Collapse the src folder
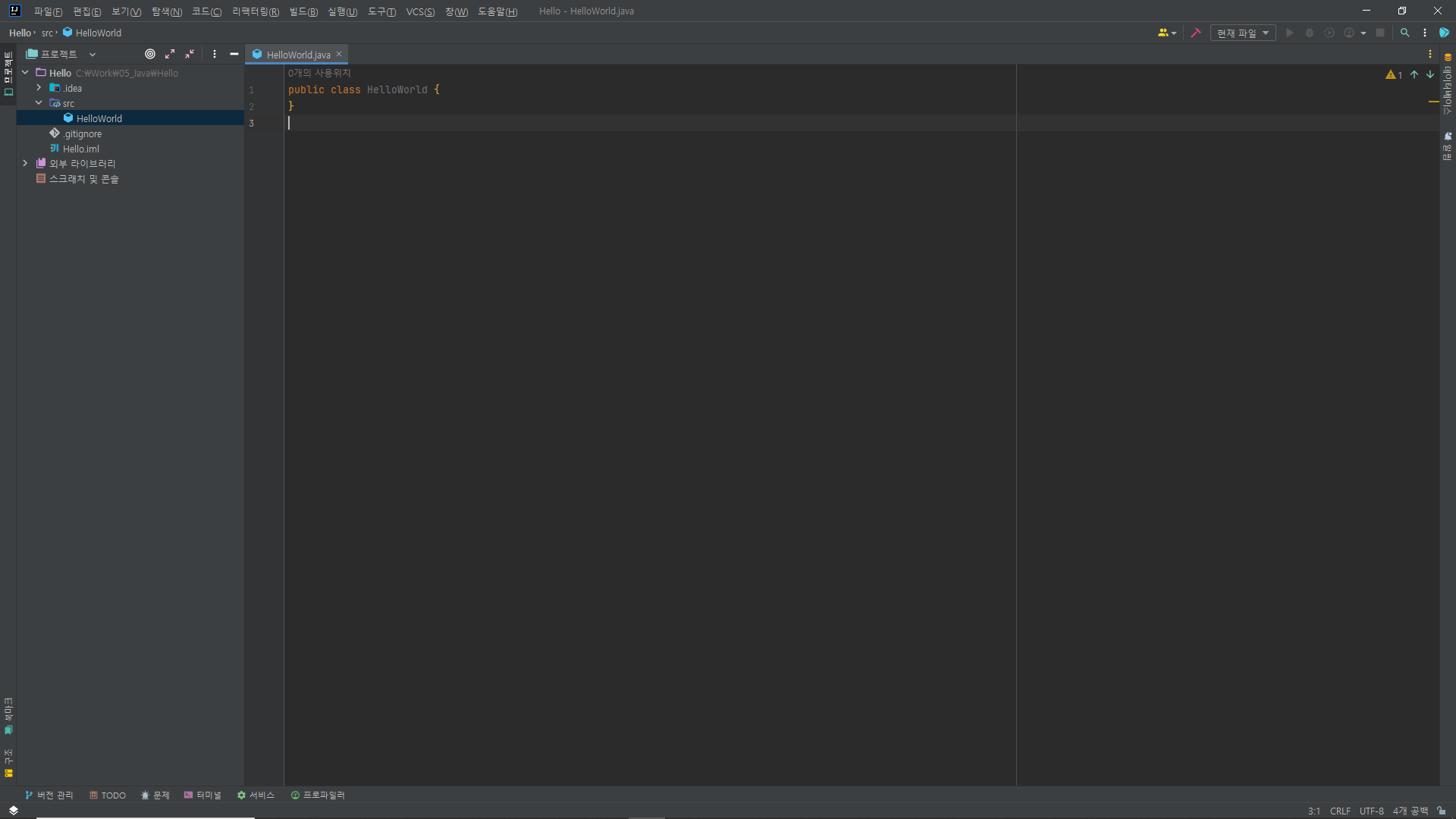 (39, 103)
